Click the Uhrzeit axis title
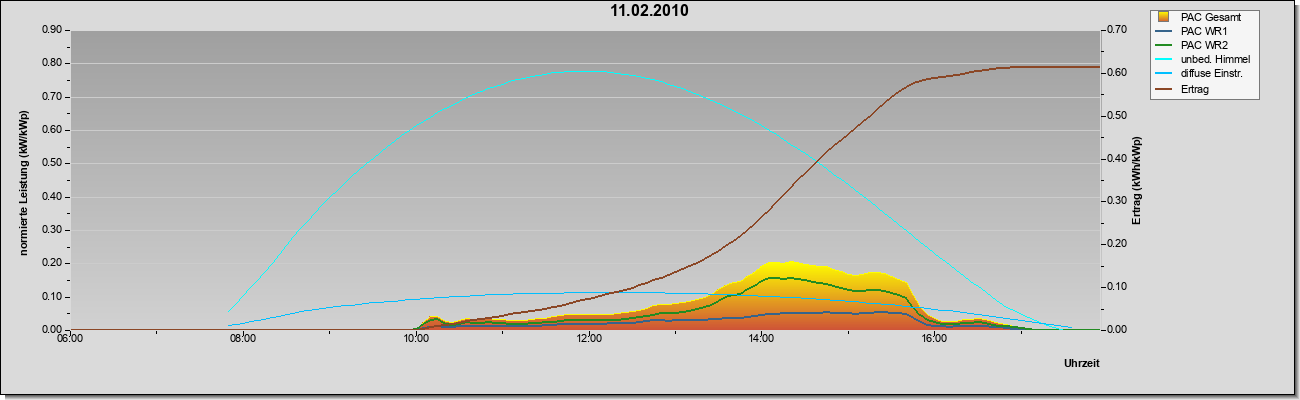 1082,365
